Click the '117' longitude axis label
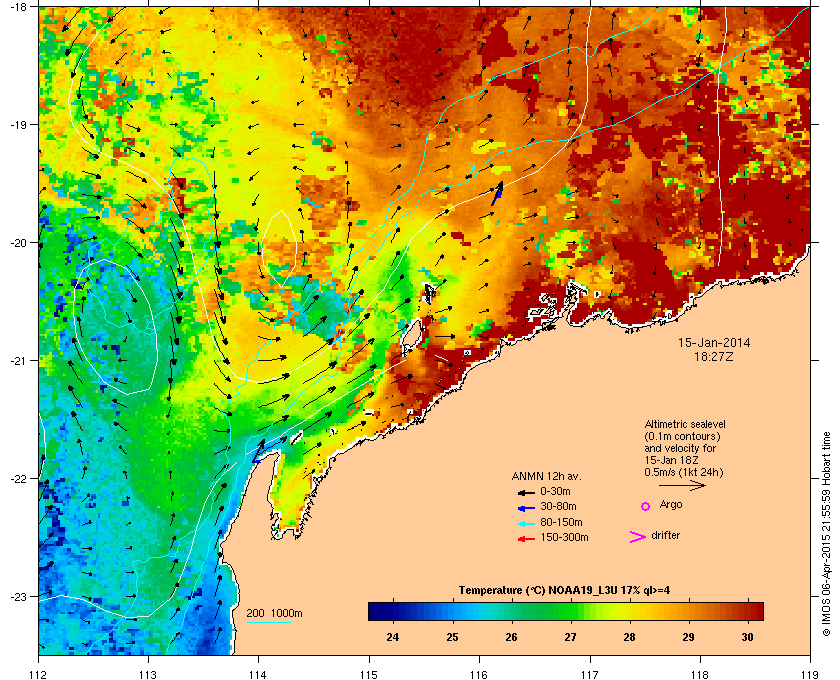This screenshot has width=840, height=680. pyautogui.click(x=590, y=674)
